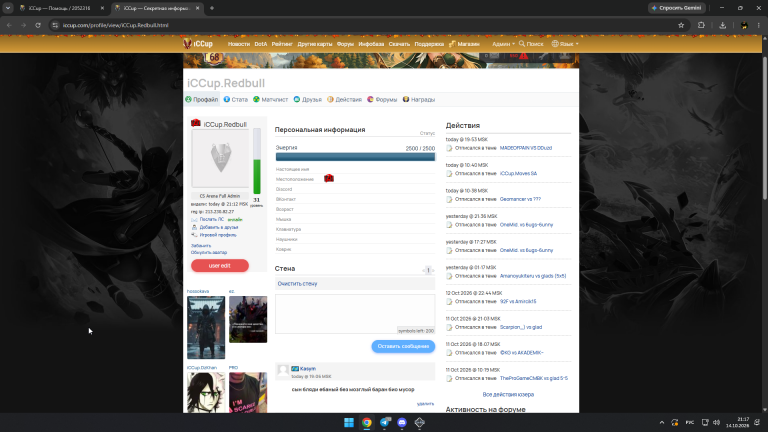Image resolution: width=768 pixels, height=432 pixels.
Task: Click the wrench settings icon in the banner
Action: tap(543, 56)
